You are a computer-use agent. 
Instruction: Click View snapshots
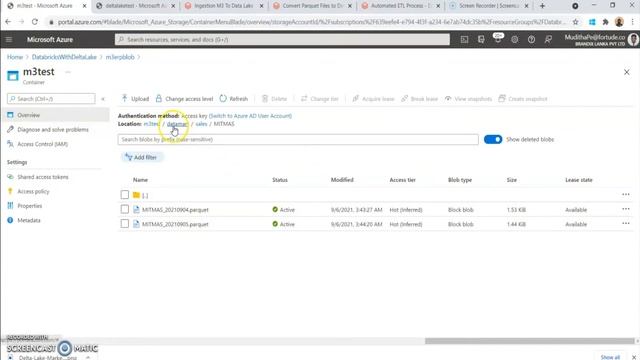coord(468,99)
